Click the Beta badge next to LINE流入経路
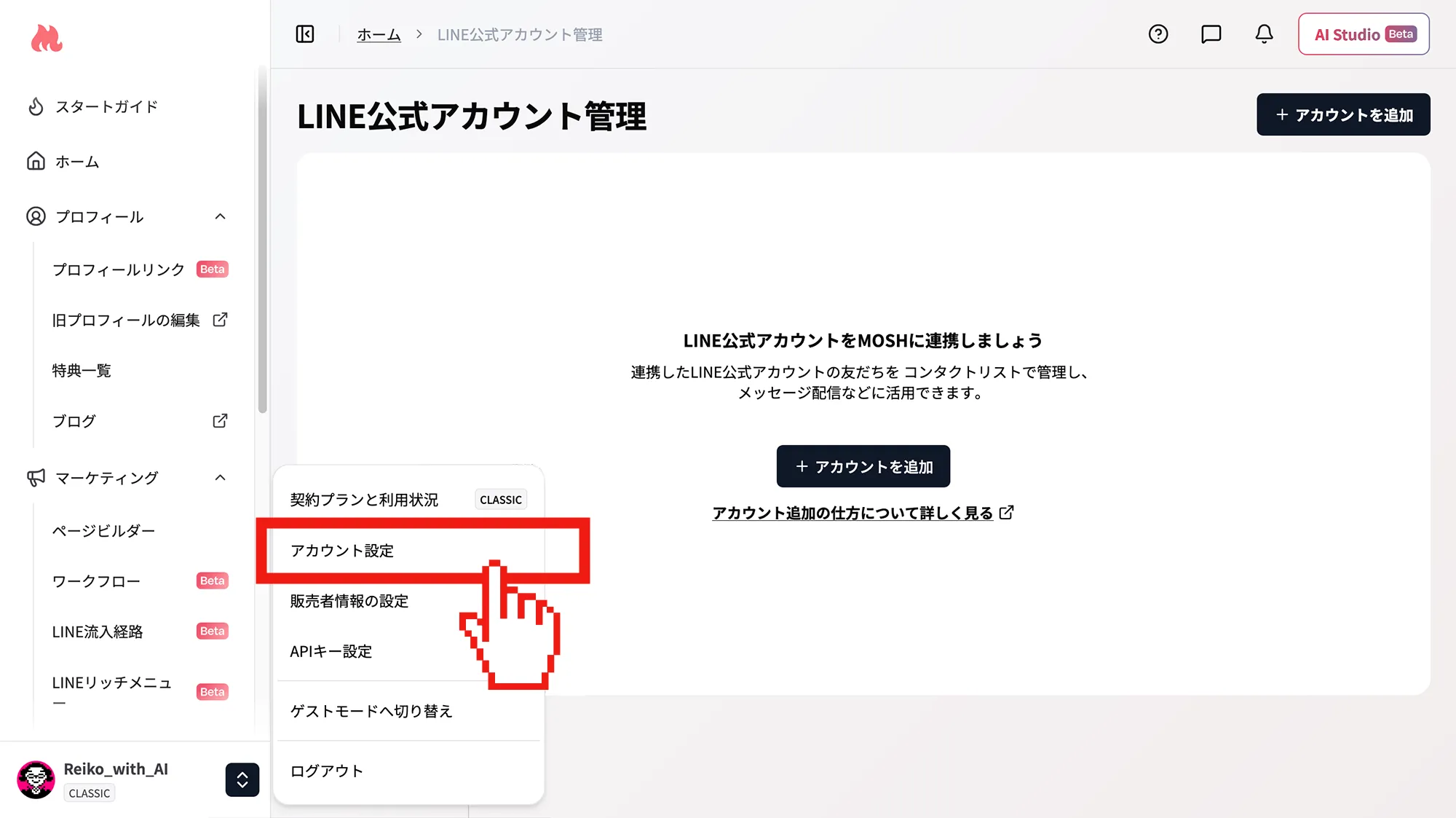The image size is (1456, 818). tap(213, 631)
